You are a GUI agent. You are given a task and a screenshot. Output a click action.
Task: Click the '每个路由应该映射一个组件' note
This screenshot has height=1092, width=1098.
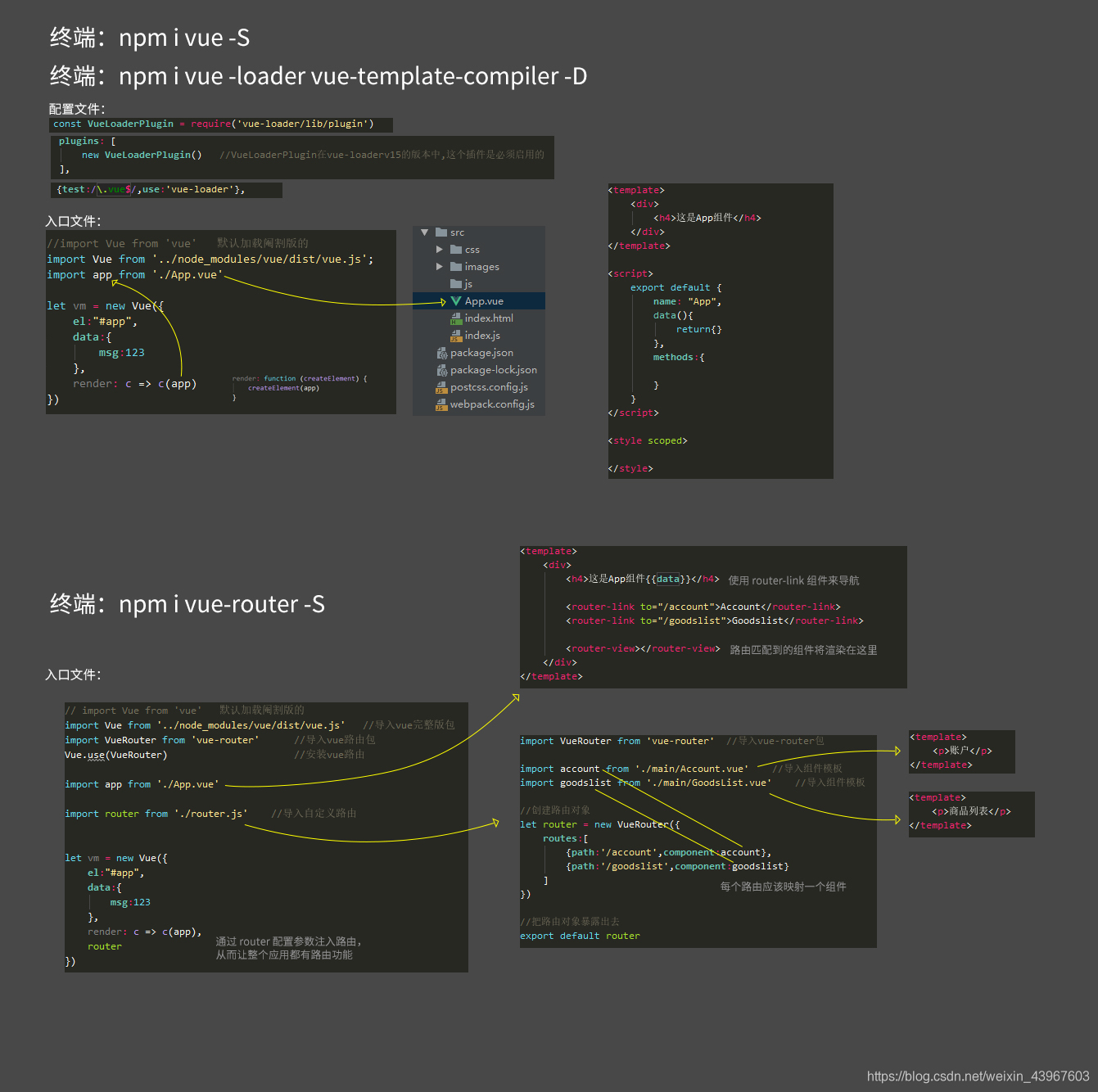(x=784, y=887)
